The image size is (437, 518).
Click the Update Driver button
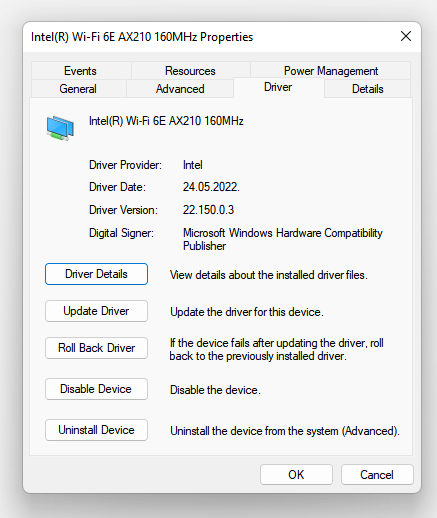[96, 311]
